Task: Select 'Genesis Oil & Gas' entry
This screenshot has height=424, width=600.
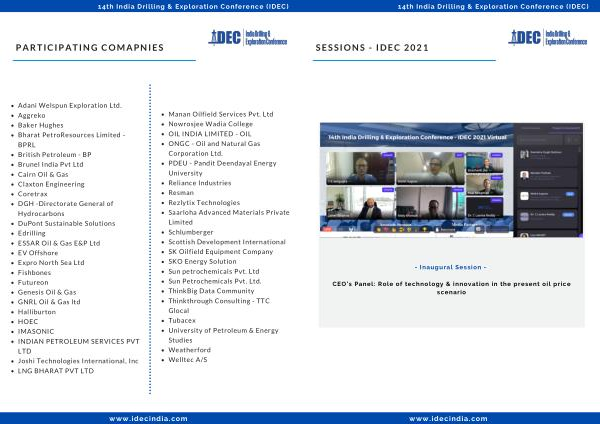Action: pyautogui.click(x=47, y=292)
